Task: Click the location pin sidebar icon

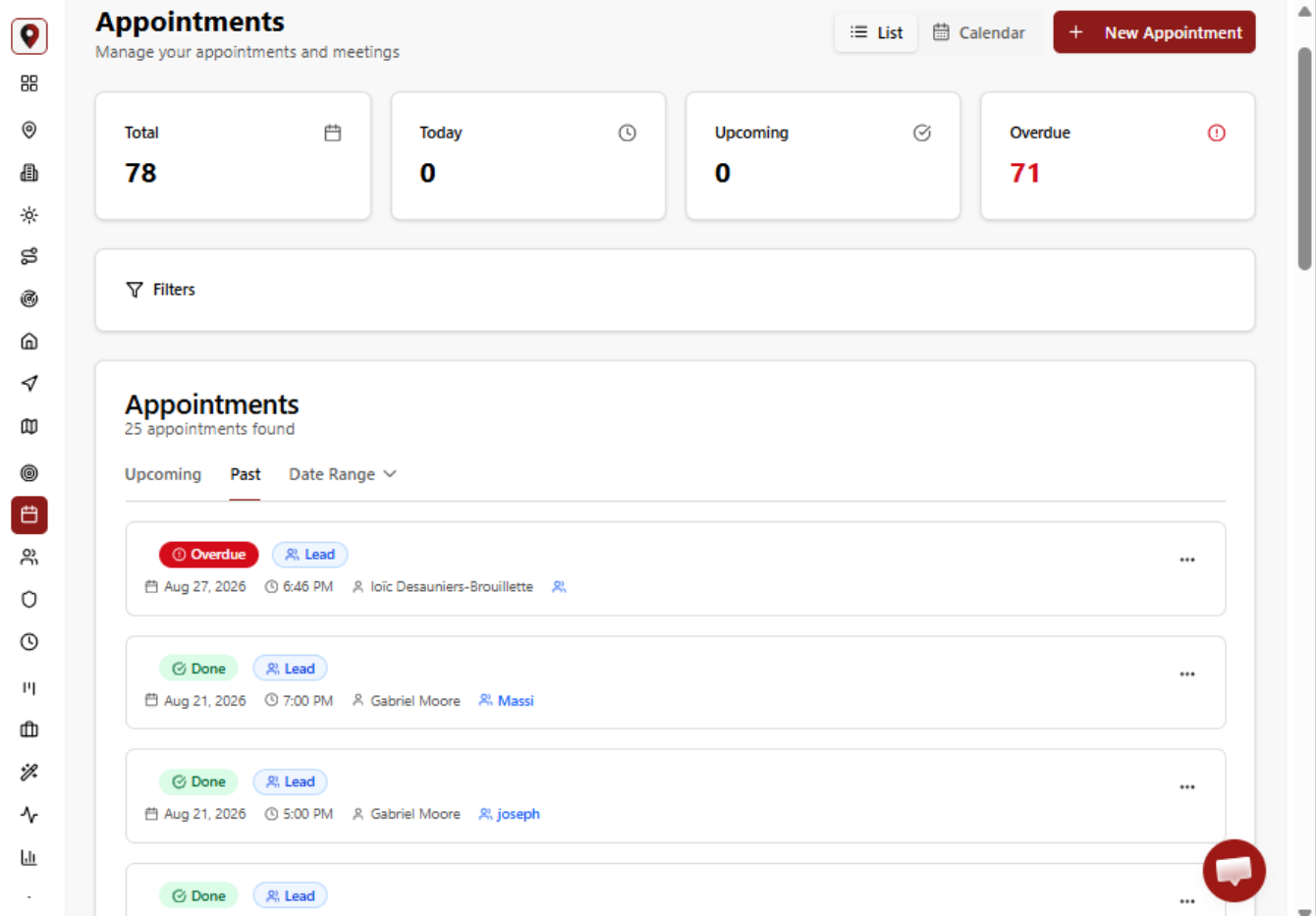Action: [x=29, y=130]
